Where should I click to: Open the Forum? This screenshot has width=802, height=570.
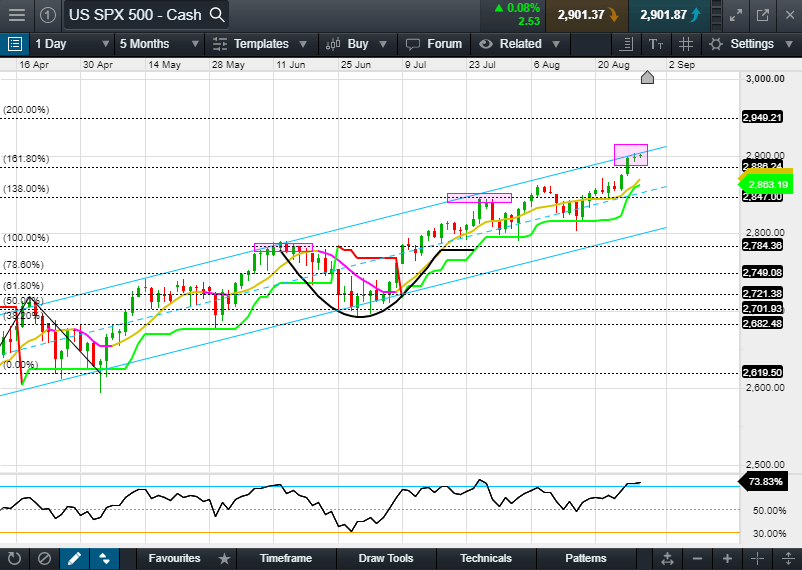pos(434,44)
